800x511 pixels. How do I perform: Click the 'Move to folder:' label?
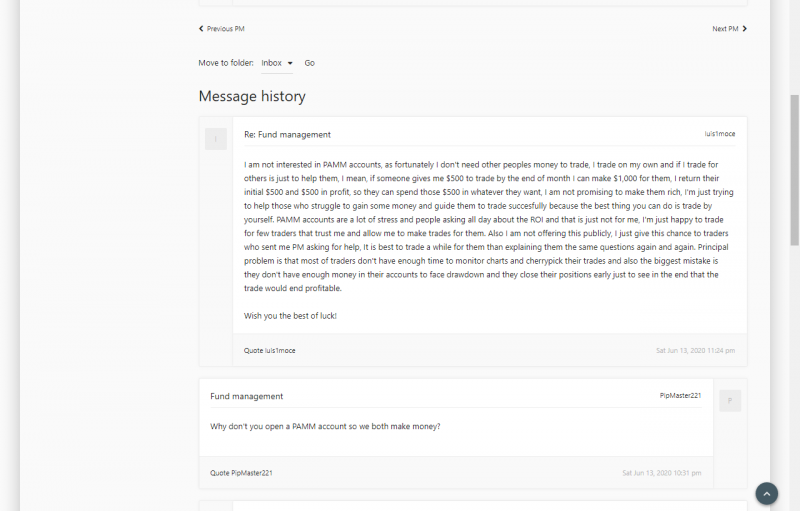(x=226, y=63)
